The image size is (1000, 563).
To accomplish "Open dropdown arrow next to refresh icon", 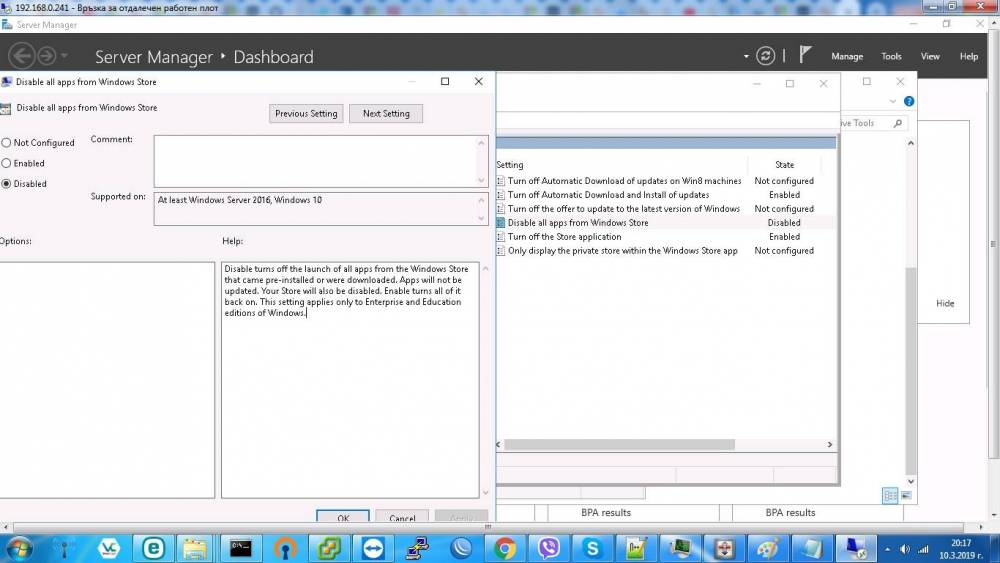I will pos(746,56).
